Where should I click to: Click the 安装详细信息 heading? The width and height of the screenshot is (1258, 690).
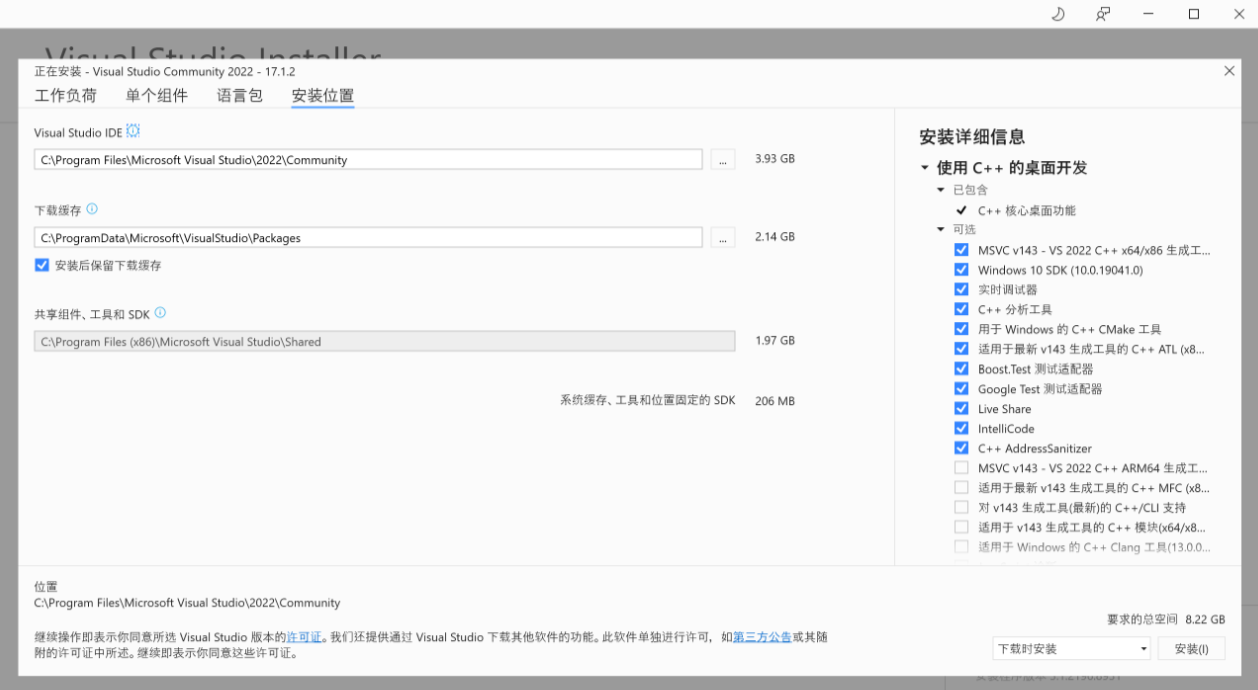pos(972,138)
